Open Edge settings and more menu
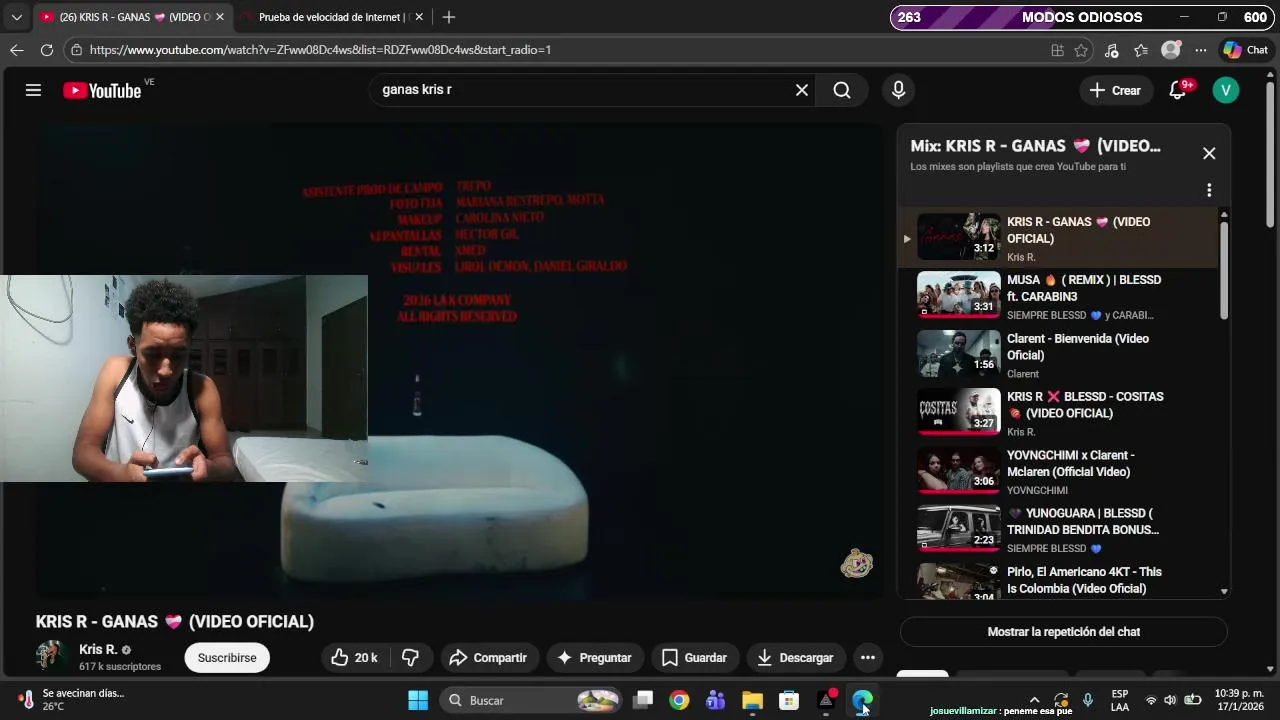1280x720 pixels. pos(1201,50)
